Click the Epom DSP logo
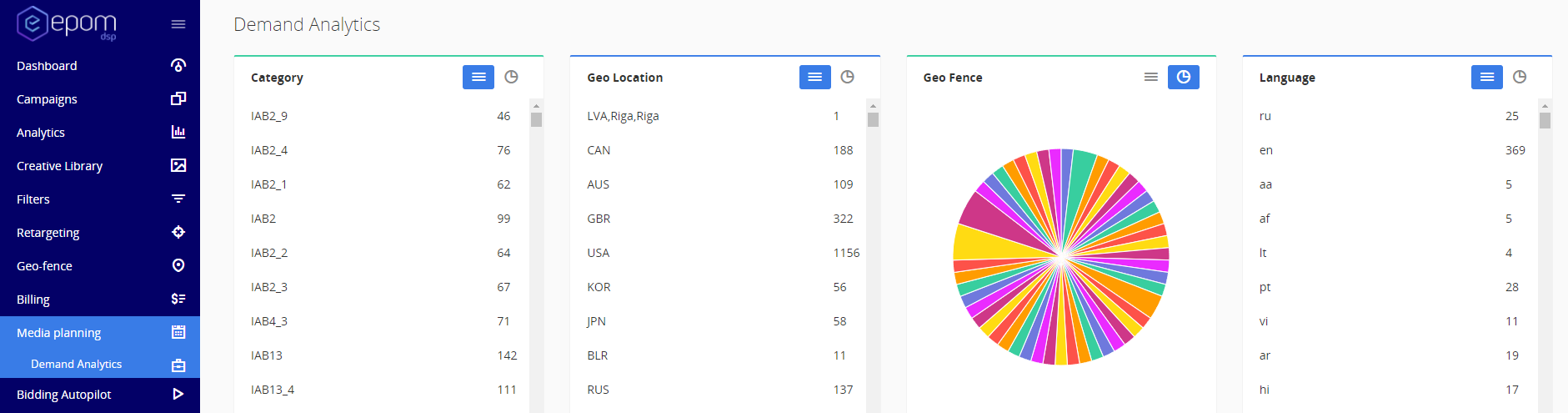 (x=67, y=23)
